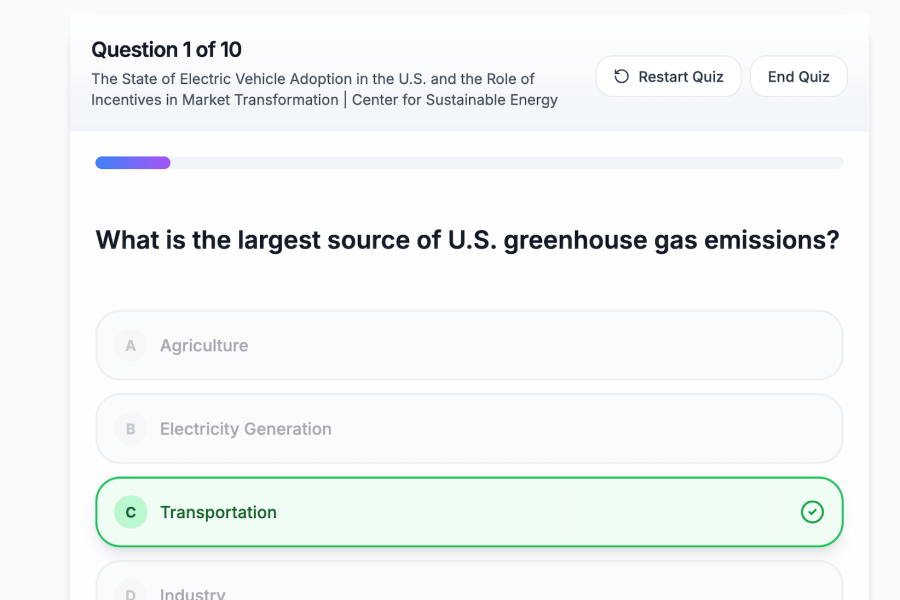Click the unfilled gray progress bar track
Image resolution: width=900 pixels, height=600 pixels.
pyautogui.click(x=506, y=163)
